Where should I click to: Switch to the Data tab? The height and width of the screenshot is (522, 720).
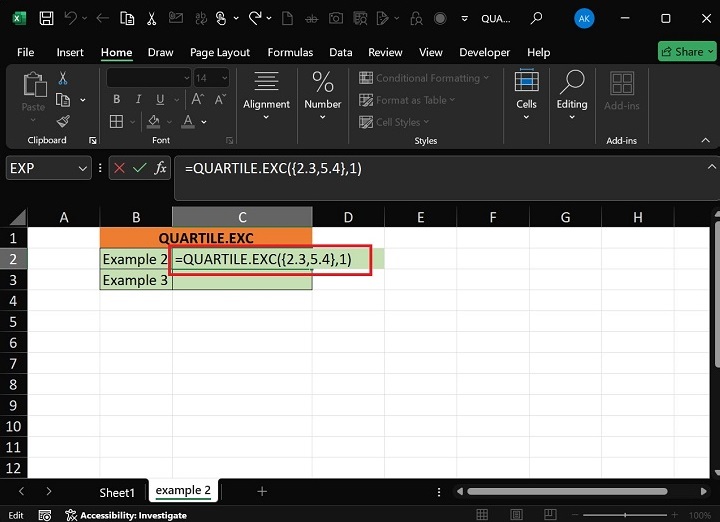coord(341,52)
